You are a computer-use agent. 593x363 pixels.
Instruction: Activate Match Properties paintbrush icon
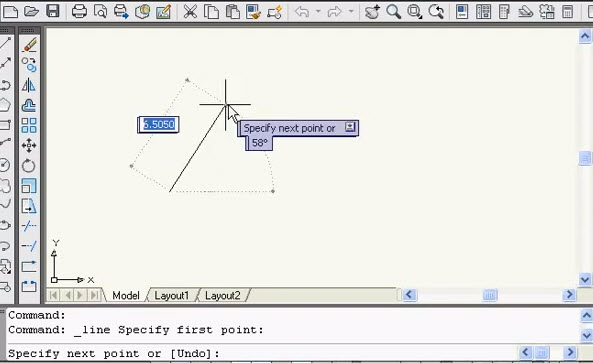pyautogui.click(x=253, y=11)
